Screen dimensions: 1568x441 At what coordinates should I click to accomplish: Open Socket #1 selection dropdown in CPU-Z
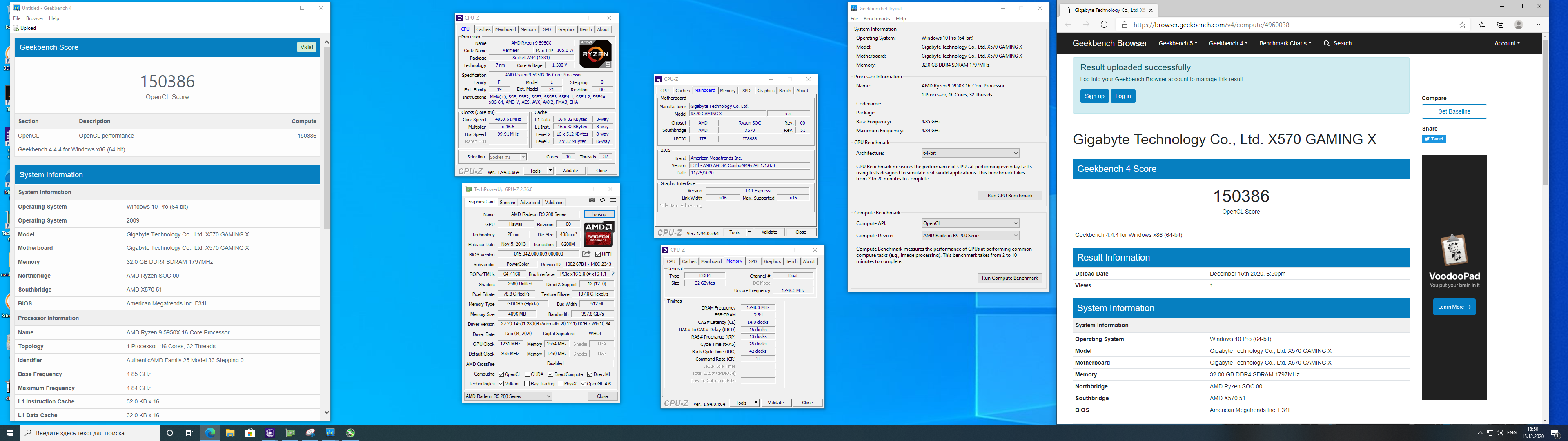[x=508, y=157]
